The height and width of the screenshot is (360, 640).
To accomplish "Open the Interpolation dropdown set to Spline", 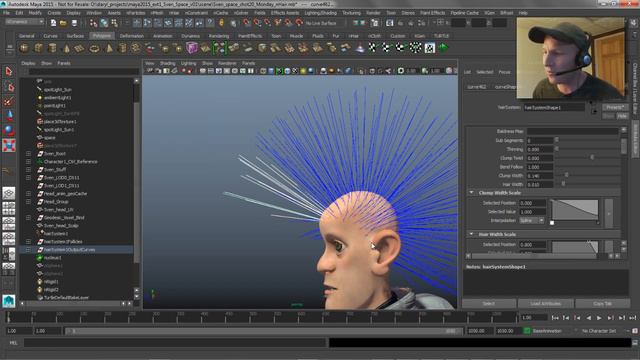I will (x=532, y=220).
